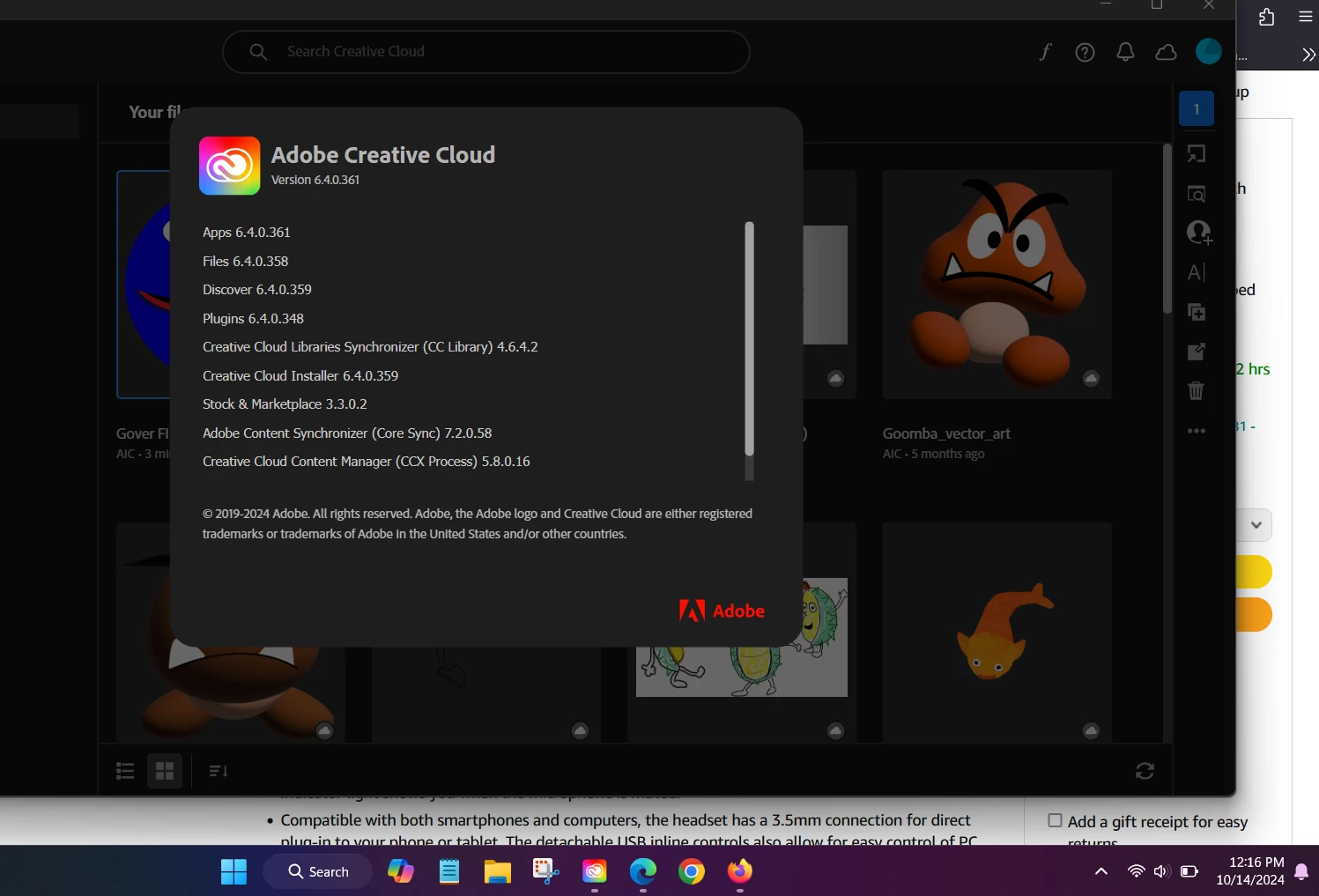
Task: Open Copilot from the taskbar
Action: coord(401,871)
